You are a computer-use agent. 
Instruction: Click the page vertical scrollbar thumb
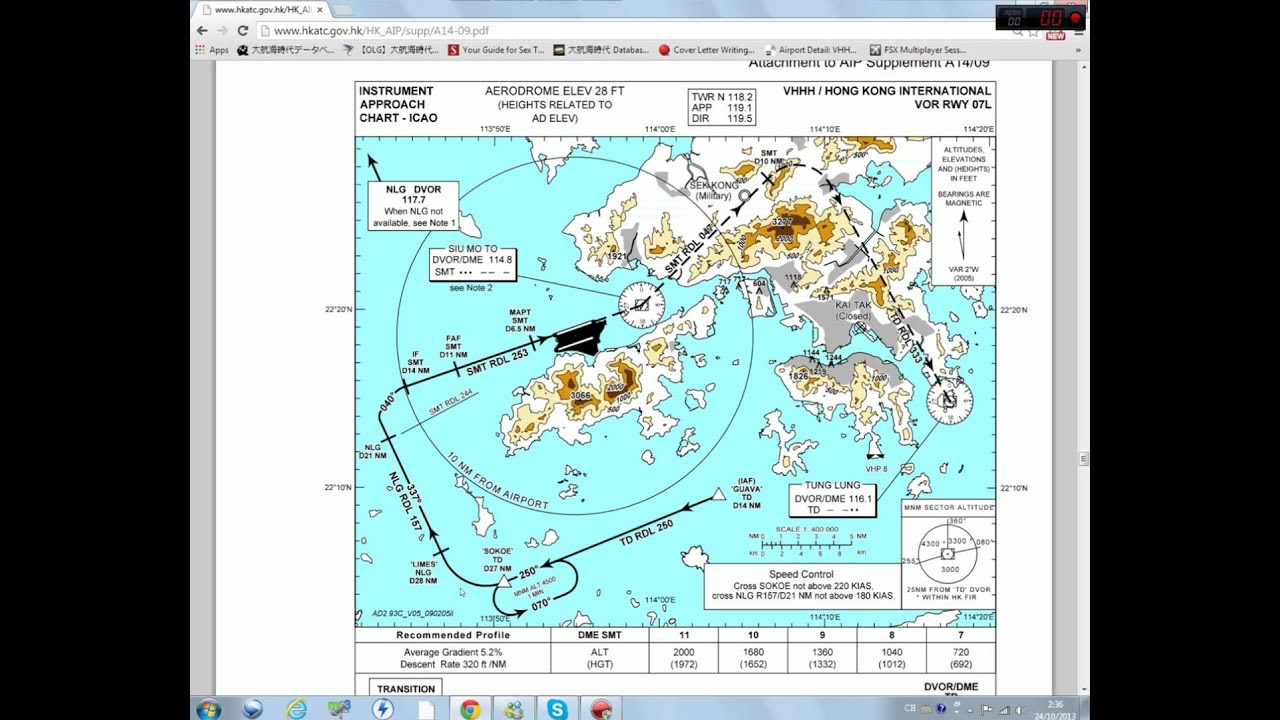click(1082, 458)
